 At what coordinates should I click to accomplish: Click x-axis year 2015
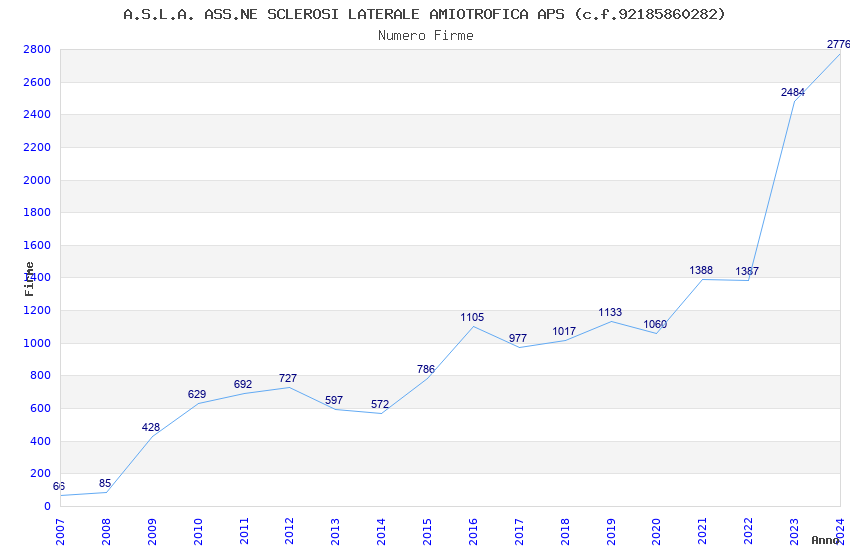pyautogui.click(x=427, y=532)
